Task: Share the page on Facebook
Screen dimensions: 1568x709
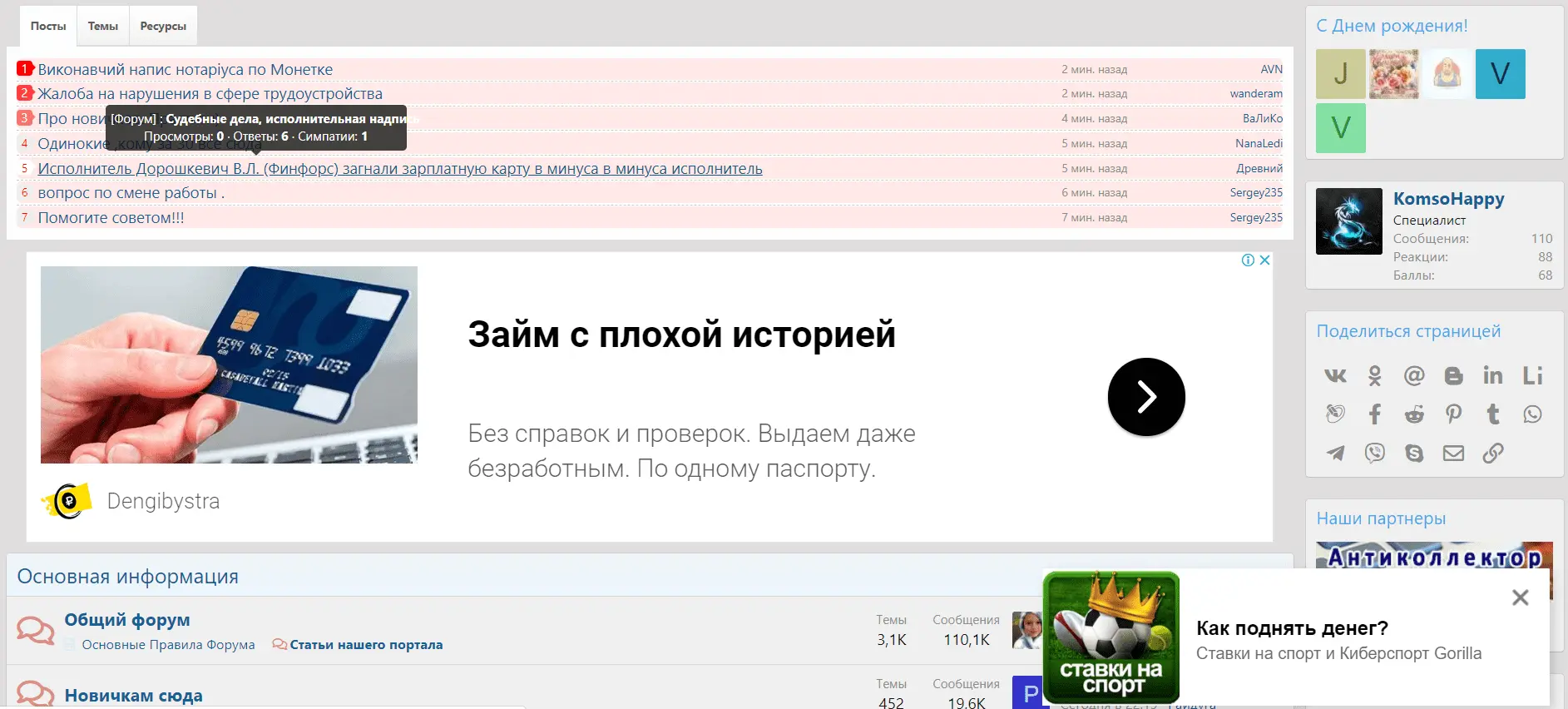Action: [1375, 414]
